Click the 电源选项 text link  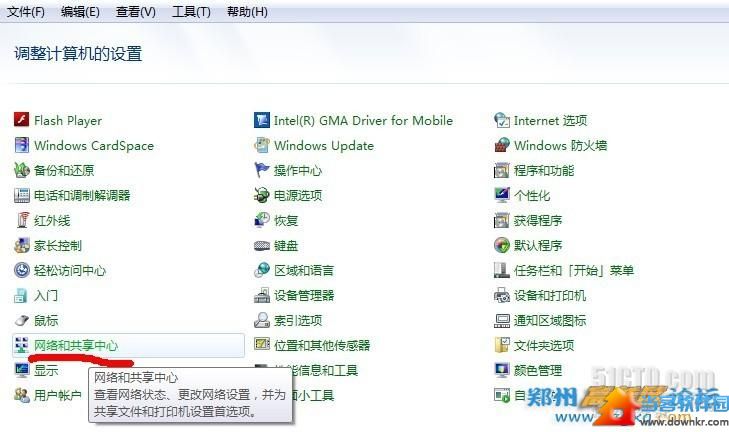(298, 195)
